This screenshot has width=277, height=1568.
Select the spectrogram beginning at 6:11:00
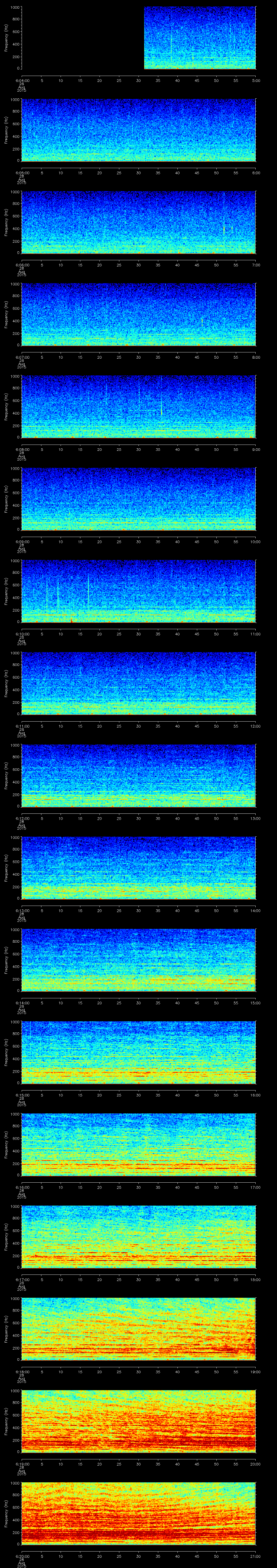coord(138,683)
